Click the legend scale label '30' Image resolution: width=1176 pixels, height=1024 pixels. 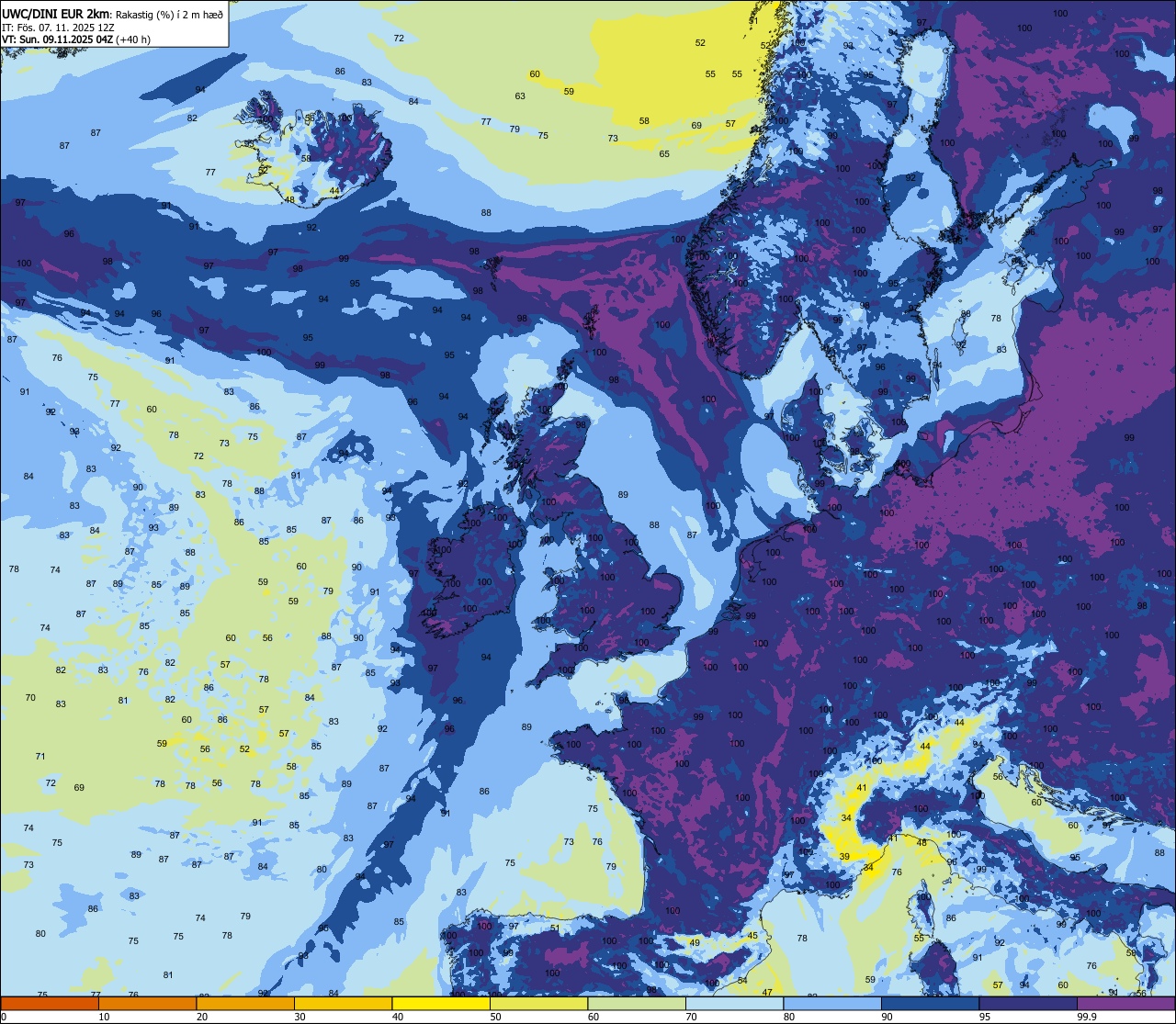300,1017
